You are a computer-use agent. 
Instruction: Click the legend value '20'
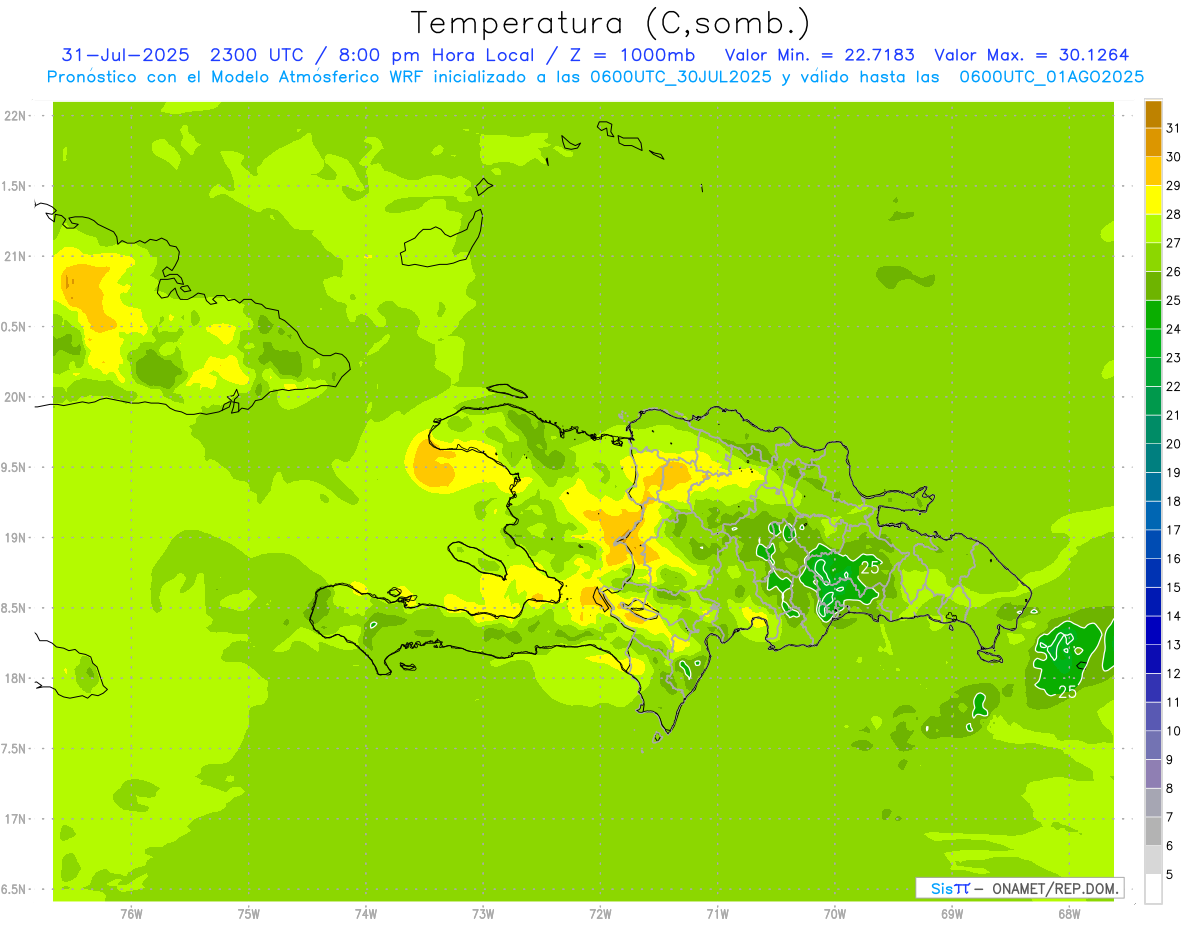point(1173,444)
